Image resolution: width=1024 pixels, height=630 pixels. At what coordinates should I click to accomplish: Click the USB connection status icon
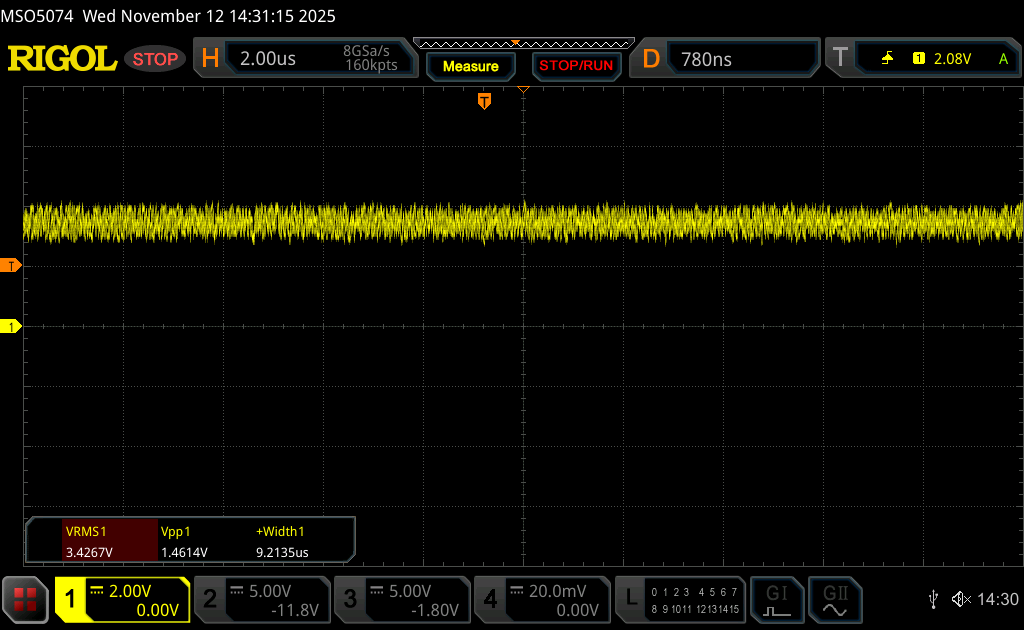(933, 599)
